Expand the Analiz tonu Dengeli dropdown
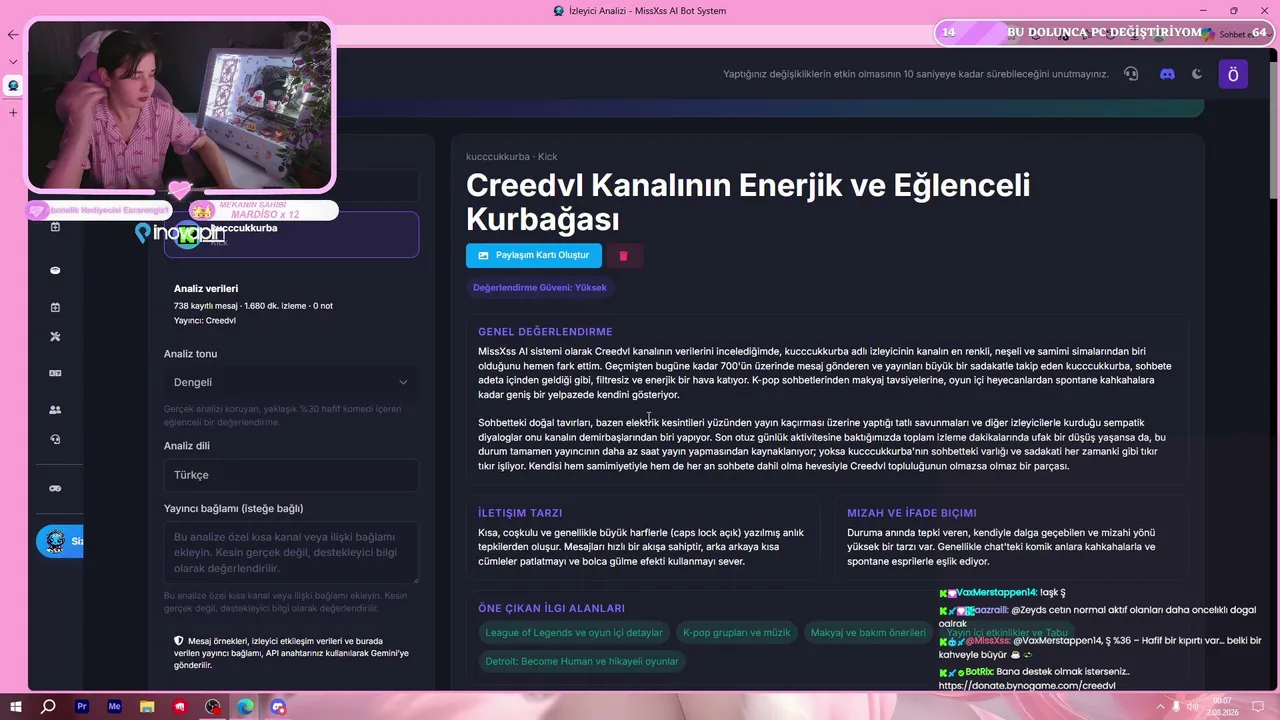This screenshot has width=1280, height=720. point(291,382)
